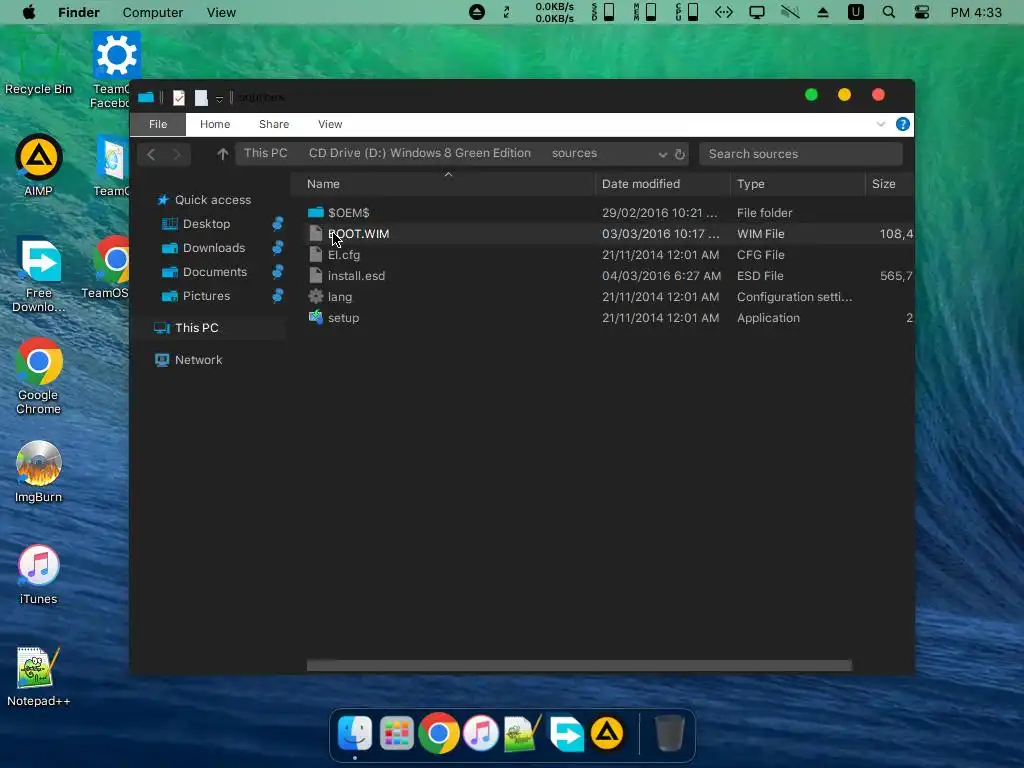This screenshot has height=768, width=1024.
Task: Click the back navigation arrow
Action: 151,153
